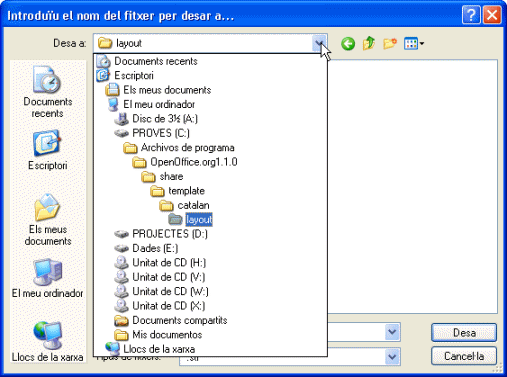Click the Cancel·la button
Image resolution: width=507 pixels, height=377 pixels.
(464, 356)
